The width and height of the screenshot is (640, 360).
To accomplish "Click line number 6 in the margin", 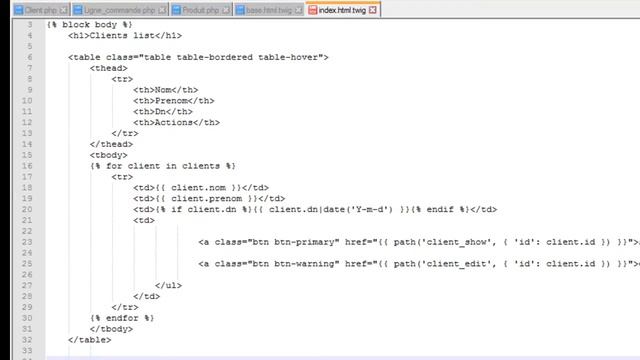I will click(x=29, y=57).
